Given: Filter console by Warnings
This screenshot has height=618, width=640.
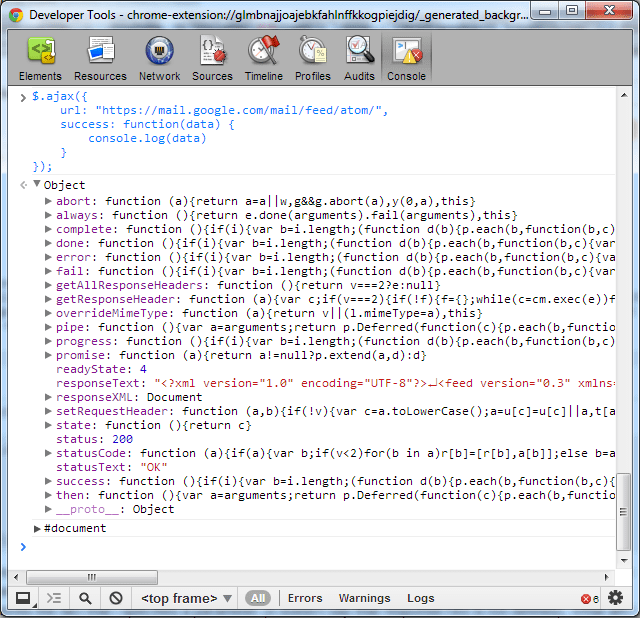Looking at the screenshot, I should pyautogui.click(x=364, y=598).
